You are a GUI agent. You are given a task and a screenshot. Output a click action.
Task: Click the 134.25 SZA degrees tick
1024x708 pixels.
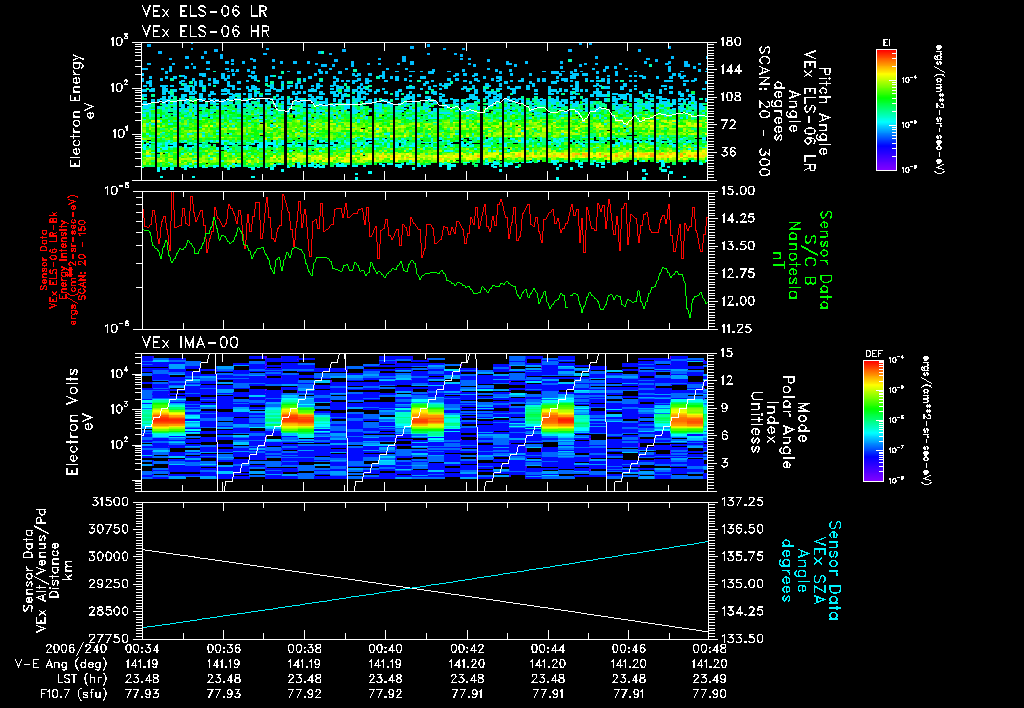(741, 611)
